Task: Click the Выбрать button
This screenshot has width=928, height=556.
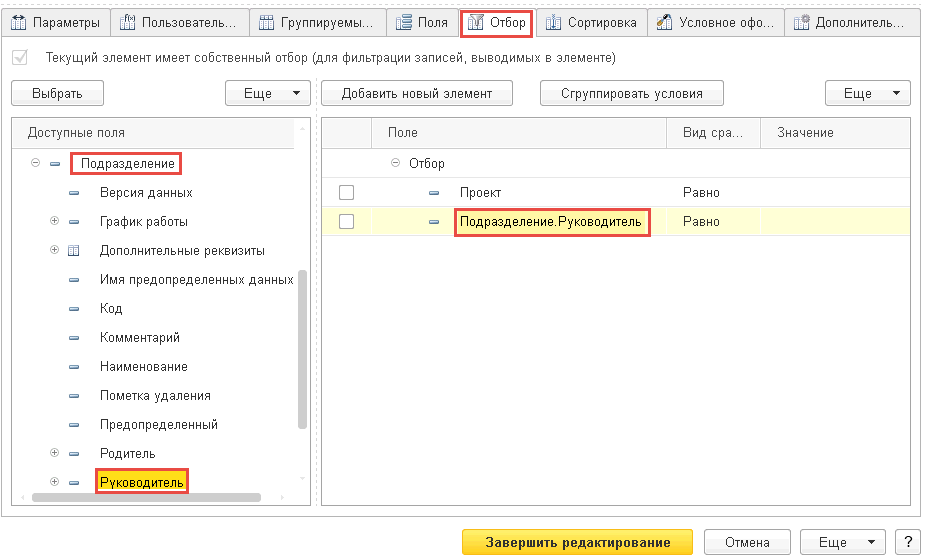Action: pyautogui.click(x=57, y=93)
